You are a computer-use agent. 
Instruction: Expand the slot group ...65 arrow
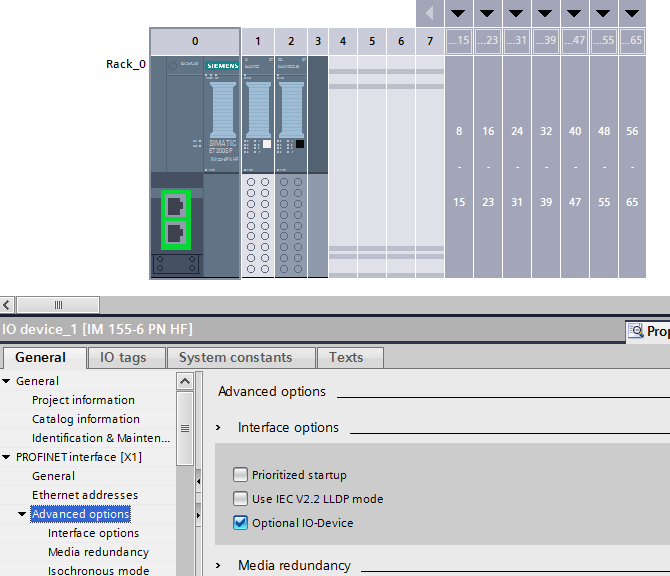point(632,13)
